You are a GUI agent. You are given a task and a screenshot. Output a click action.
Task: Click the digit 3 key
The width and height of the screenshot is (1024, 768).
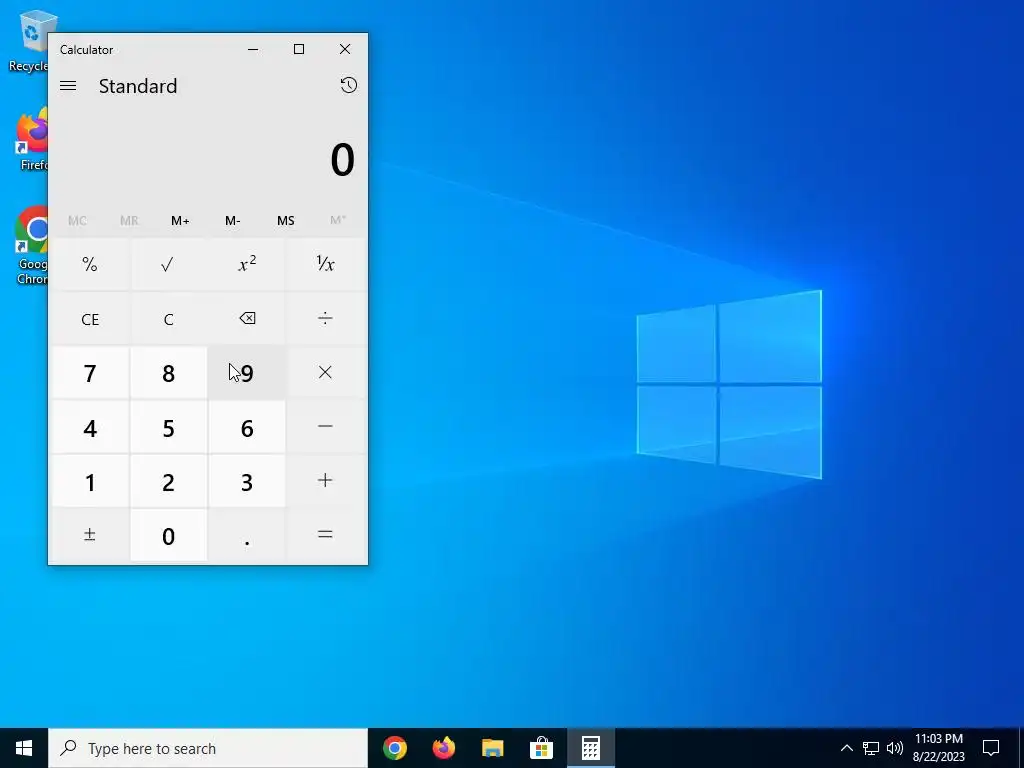(x=247, y=481)
